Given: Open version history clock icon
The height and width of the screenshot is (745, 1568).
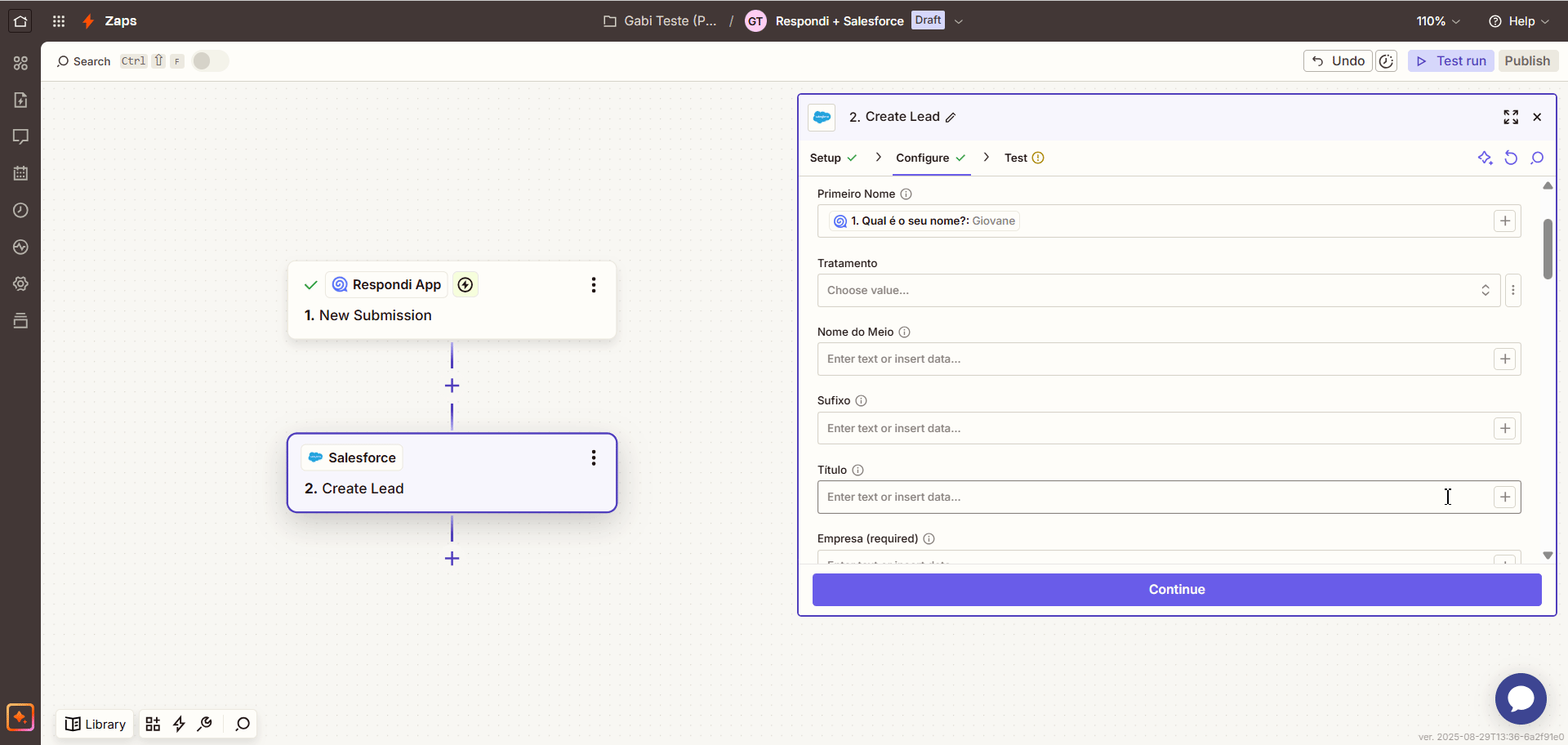Looking at the screenshot, I should (x=1386, y=61).
